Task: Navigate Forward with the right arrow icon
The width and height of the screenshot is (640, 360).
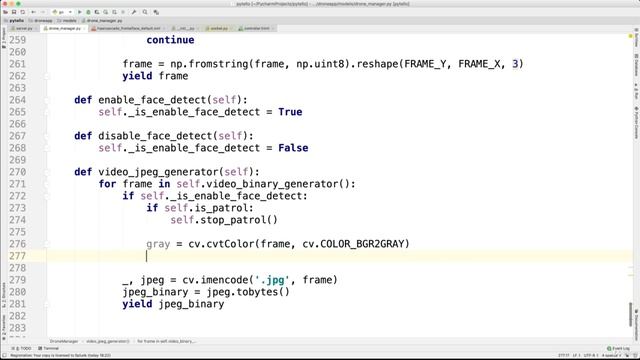Action: [x=42, y=12]
